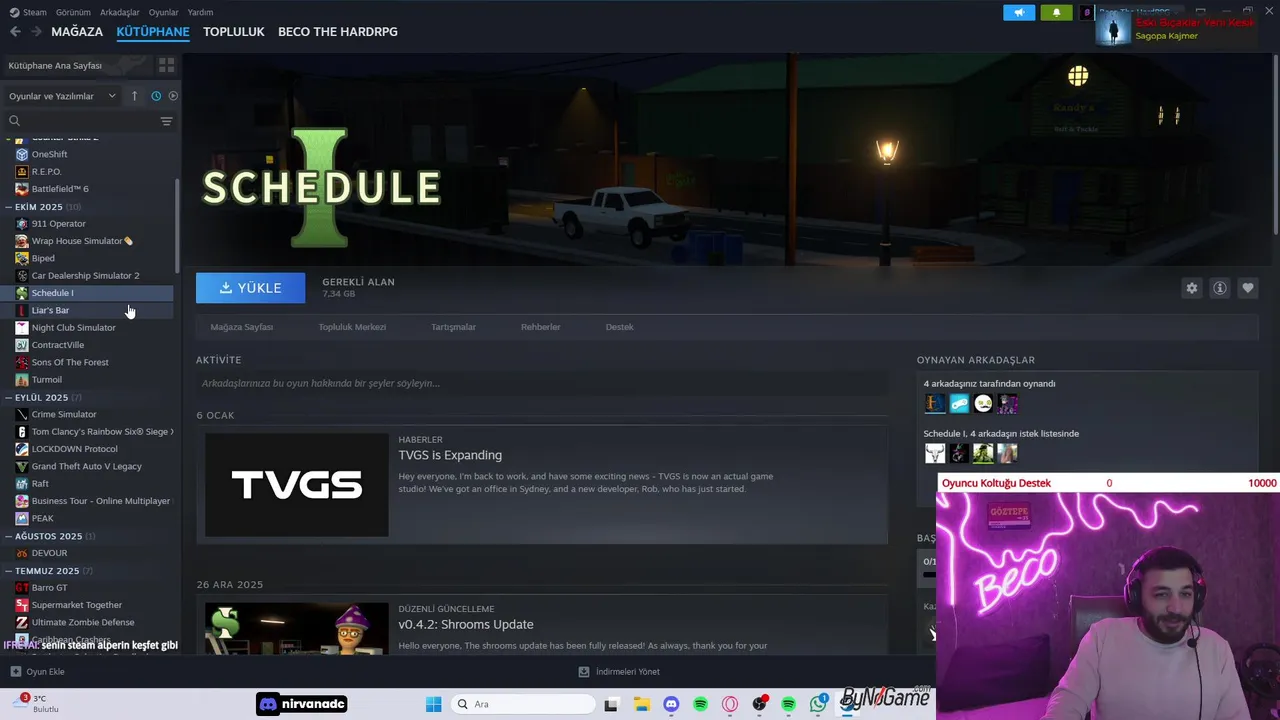The image size is (1280, 720).
Task: Open the BECO THE HARDRPG profile tab
Action: pyautogui.click(x=338, y=32)
